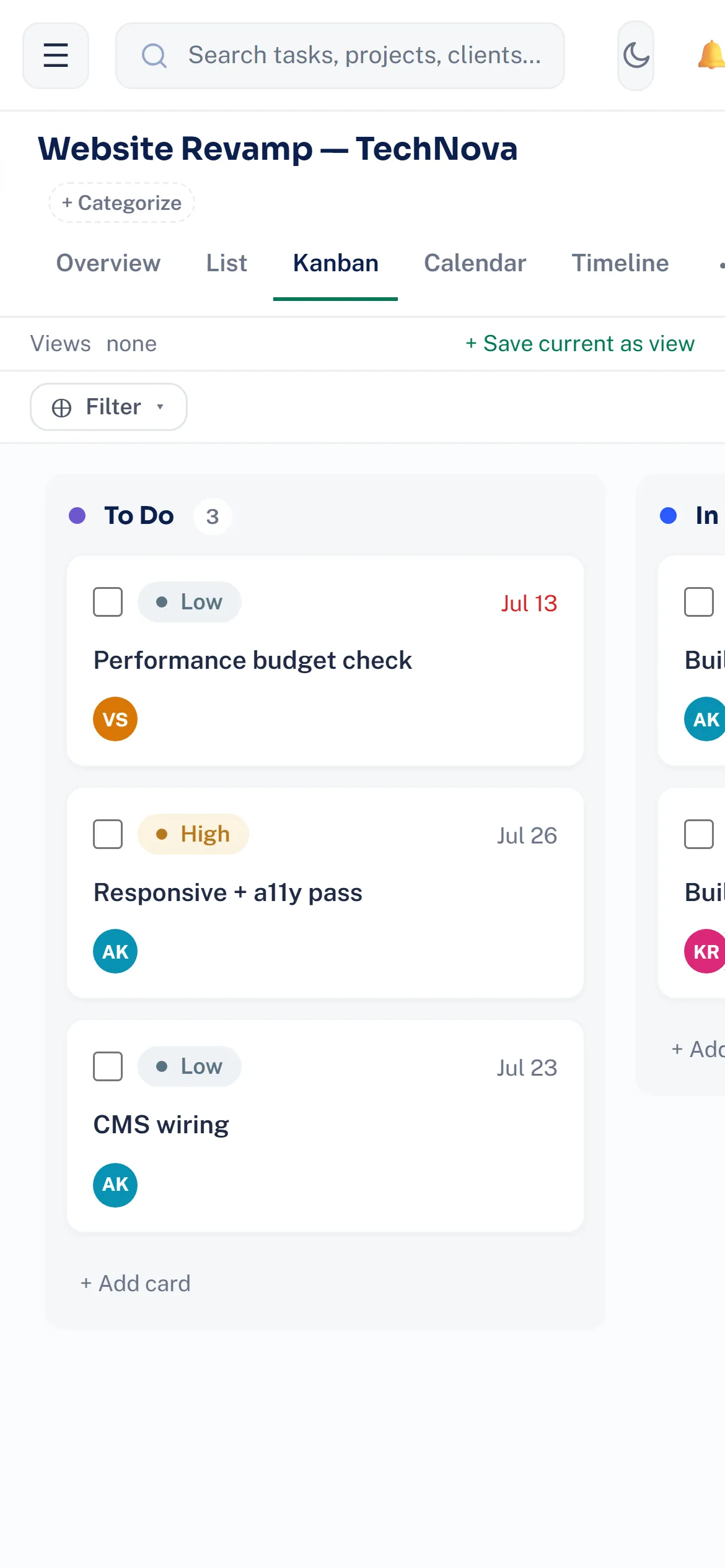The image size is (725, 1568).
Task: Click the Views none label
Action: click(x=94, y=344)
